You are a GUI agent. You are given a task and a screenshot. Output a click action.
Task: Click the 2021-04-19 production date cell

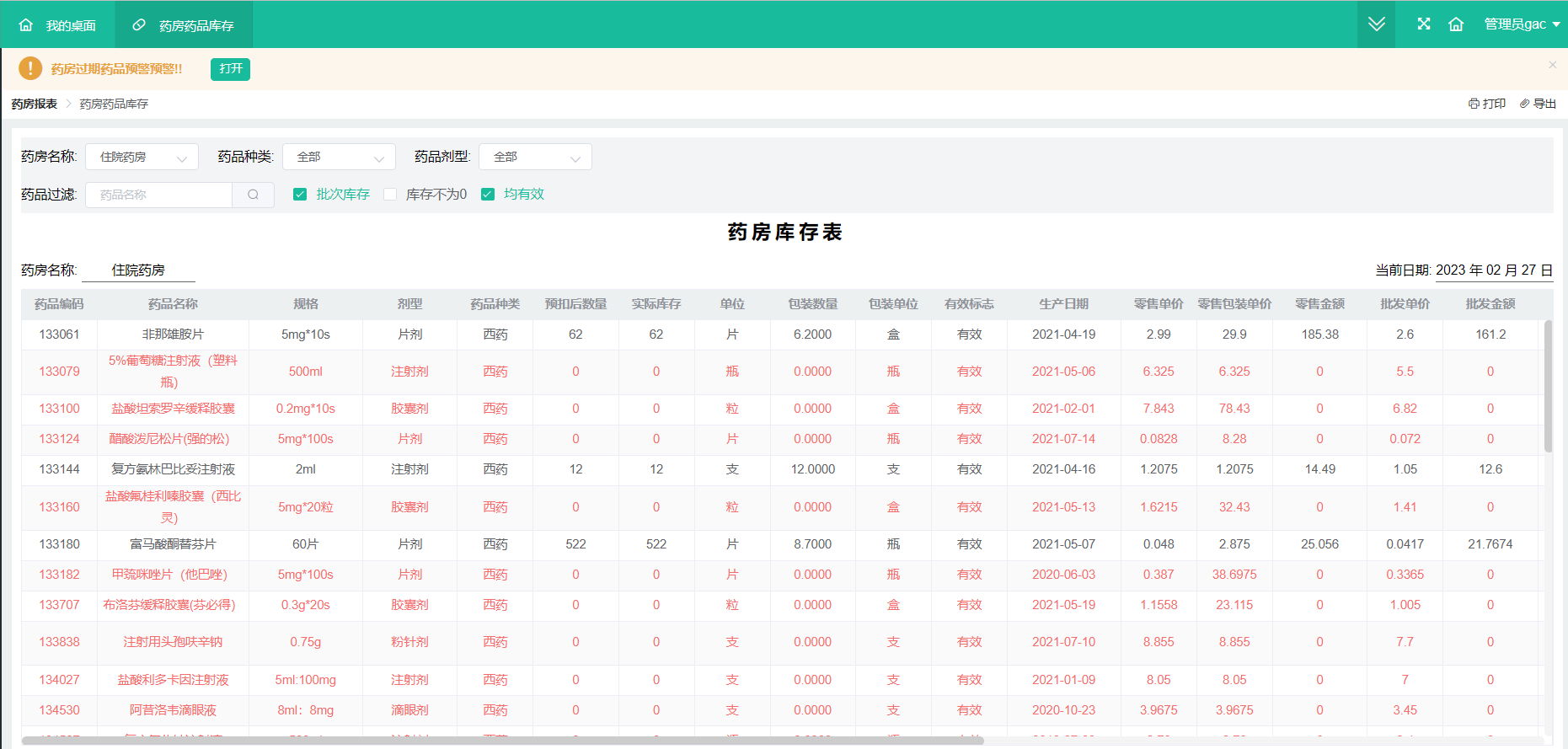coord(1064,334)
